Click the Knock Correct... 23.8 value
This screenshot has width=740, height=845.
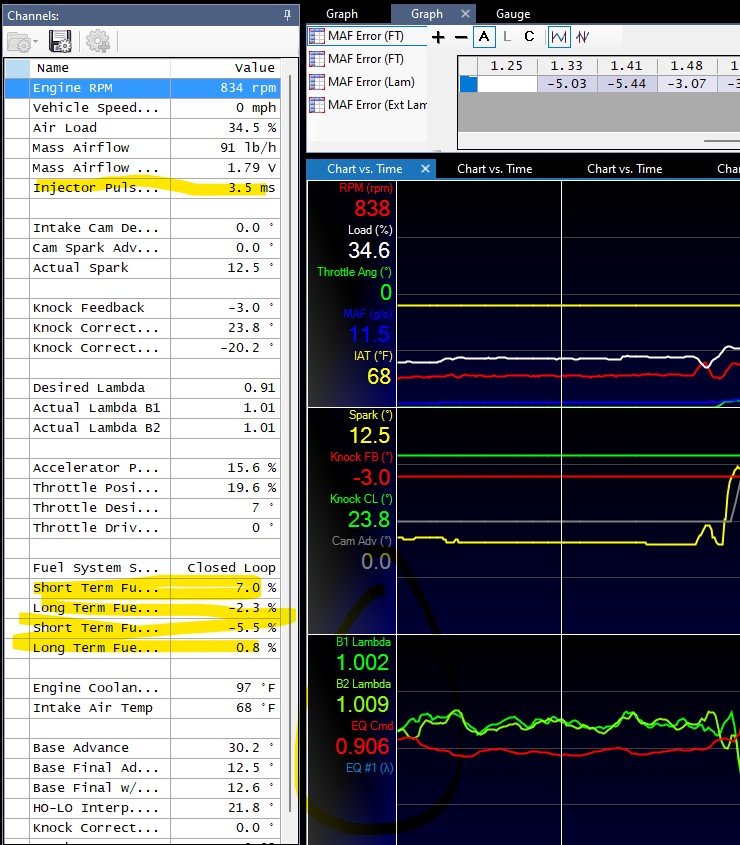click(251, 328)
